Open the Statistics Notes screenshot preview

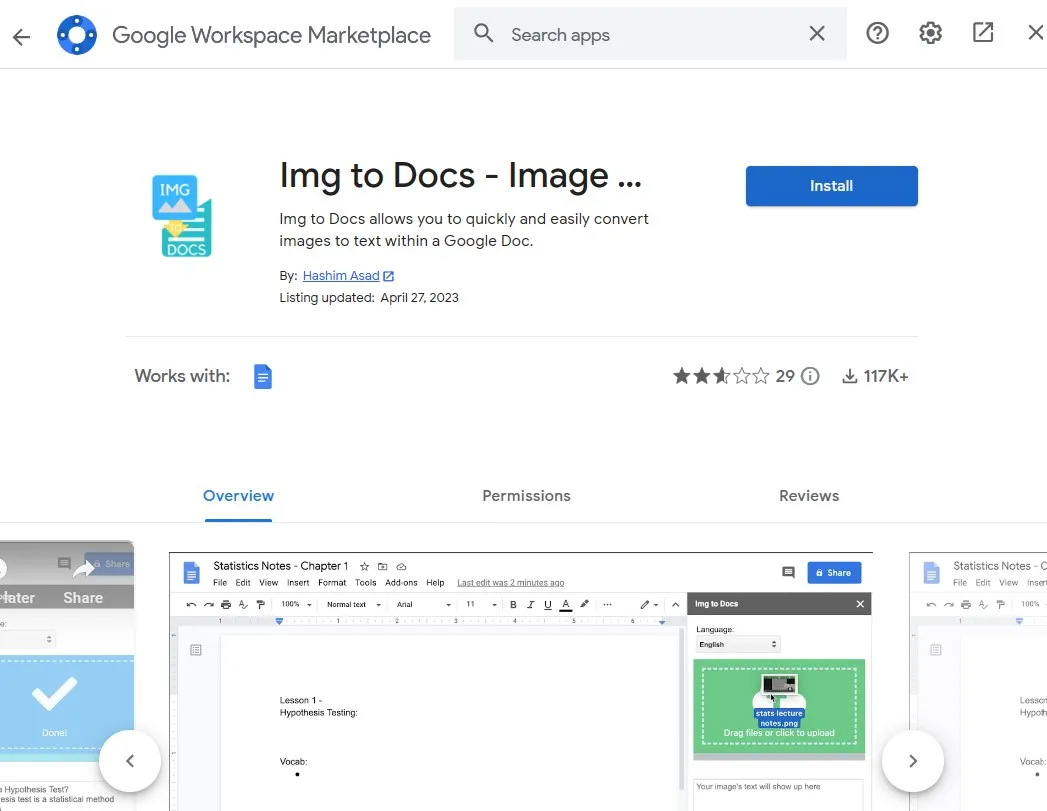click(x=520, y=680)
